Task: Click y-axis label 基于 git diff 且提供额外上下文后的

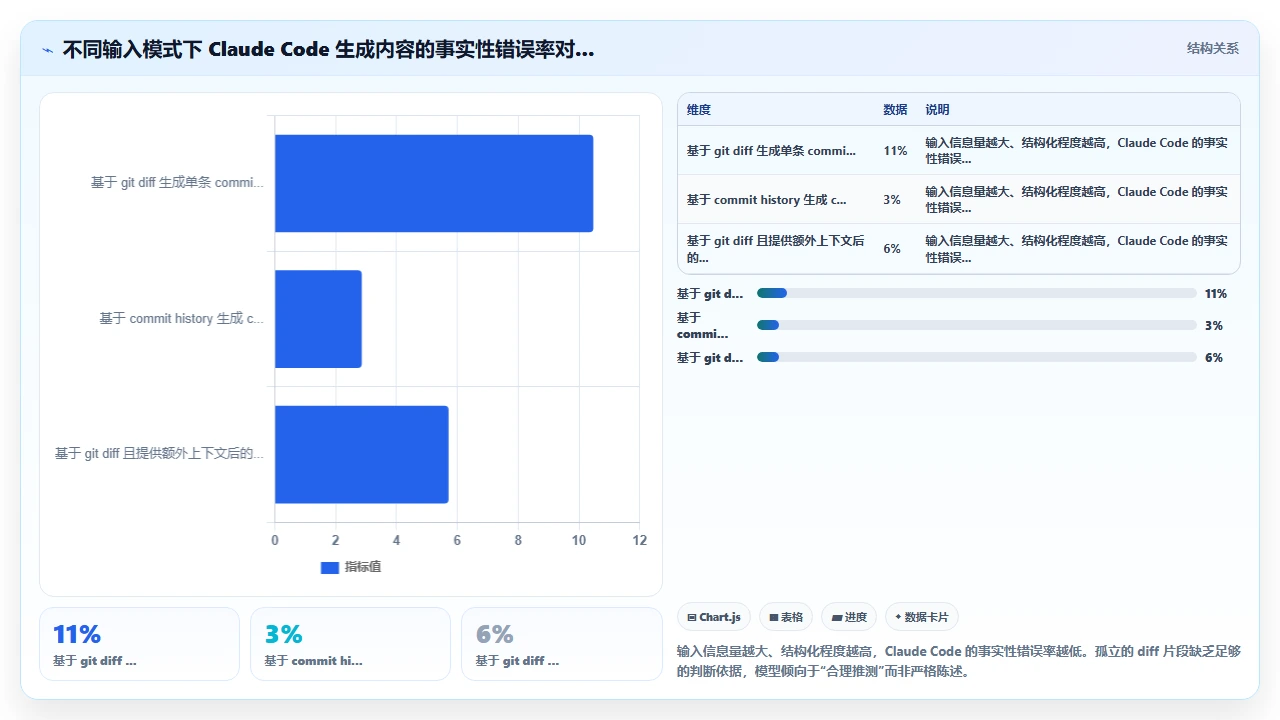Action: pos(160,454)
